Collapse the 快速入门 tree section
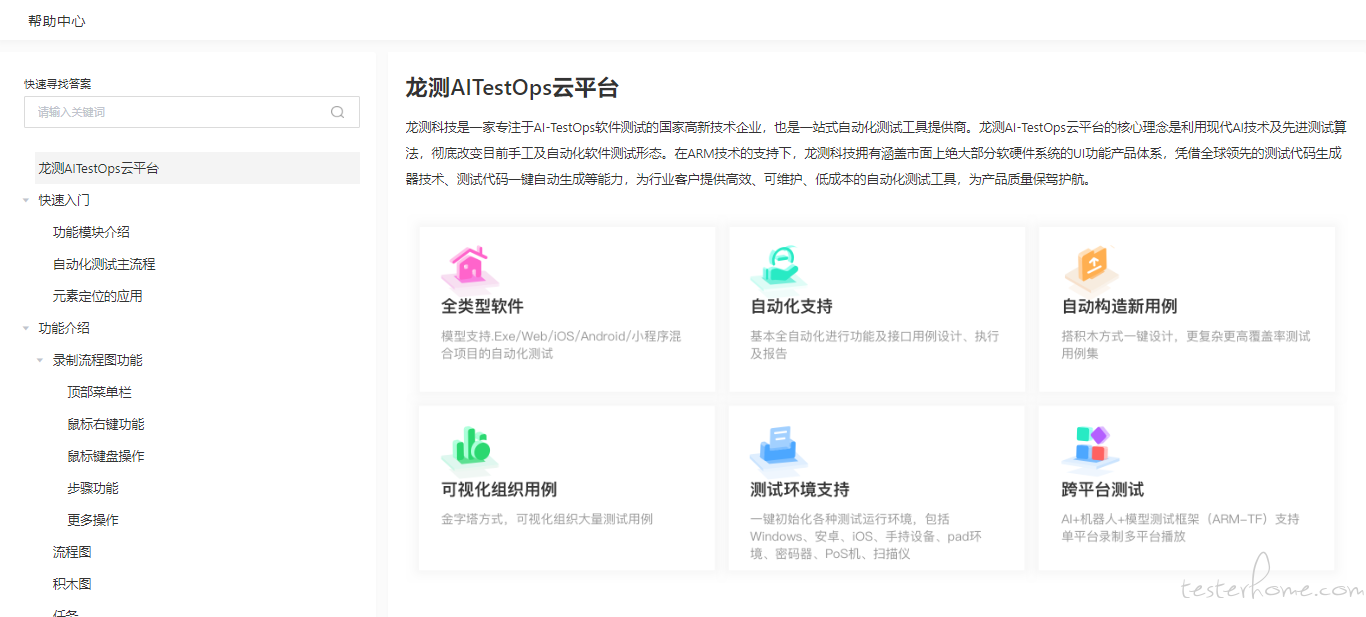The width and height of the screenshot is (1366, 617). 26,200
